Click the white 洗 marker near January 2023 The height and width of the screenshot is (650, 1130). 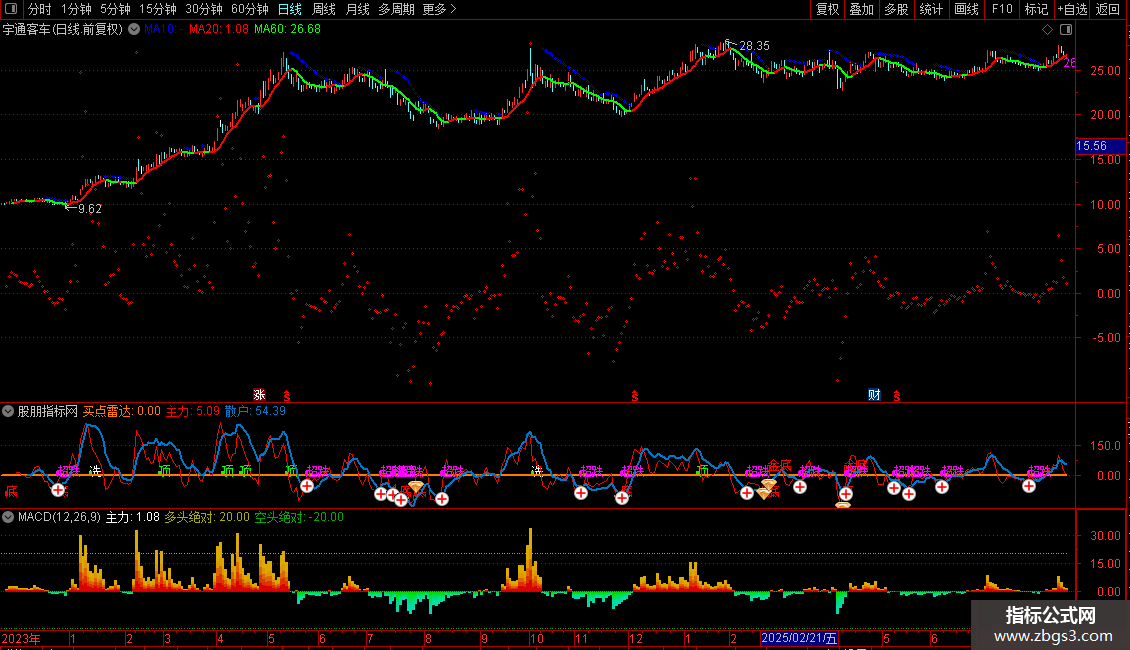point(95,471)
